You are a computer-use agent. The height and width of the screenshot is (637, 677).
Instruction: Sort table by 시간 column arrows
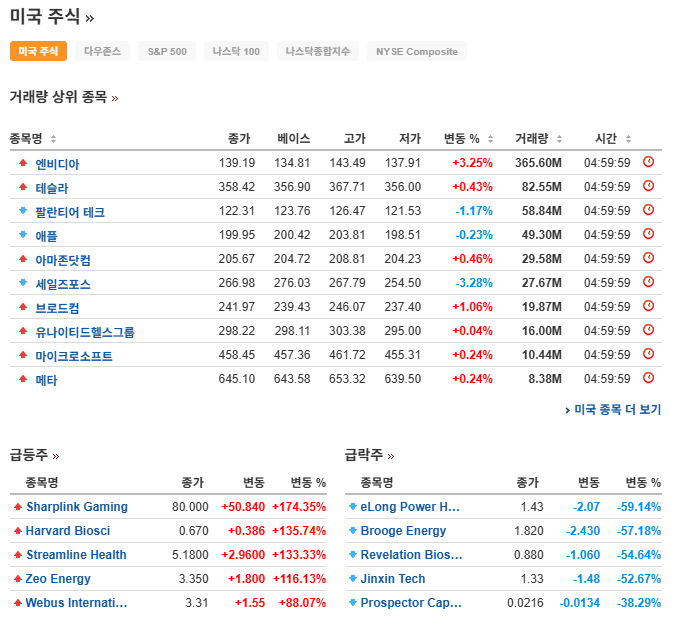coord(629,139)
